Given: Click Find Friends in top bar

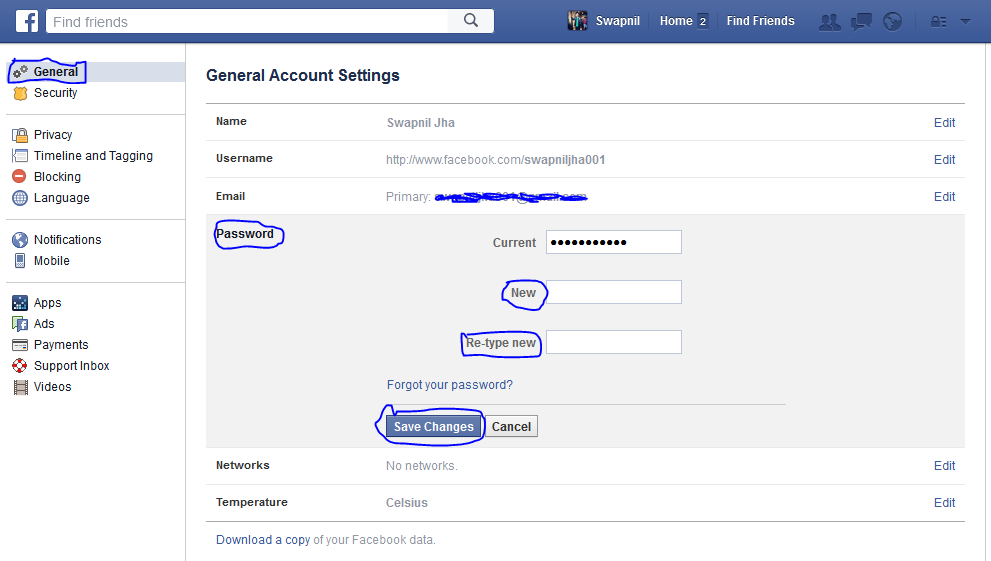Looking at the screenshot, I should point(760,21).
